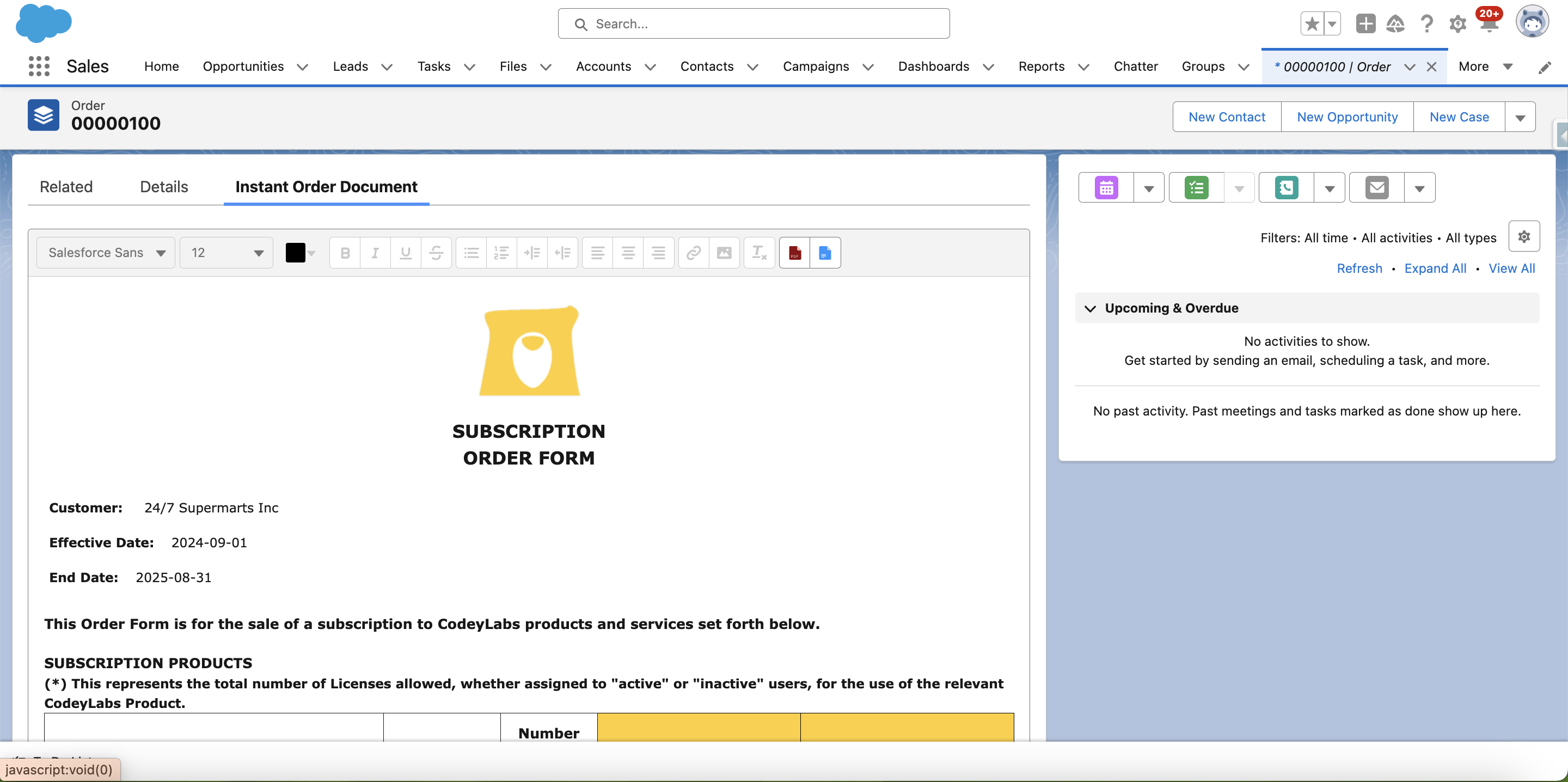Export document as blue doc file
Image resolution: width=1568 pixels, height=782 pixels.
pos(825,253)
